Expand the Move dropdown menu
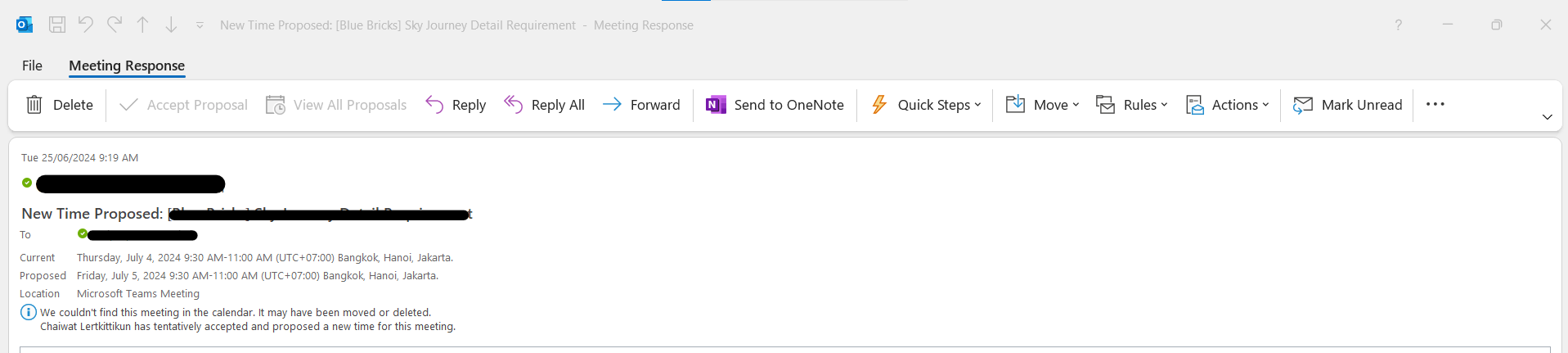The height and width of the screenshot is (353, 1568). point(1042,105)
